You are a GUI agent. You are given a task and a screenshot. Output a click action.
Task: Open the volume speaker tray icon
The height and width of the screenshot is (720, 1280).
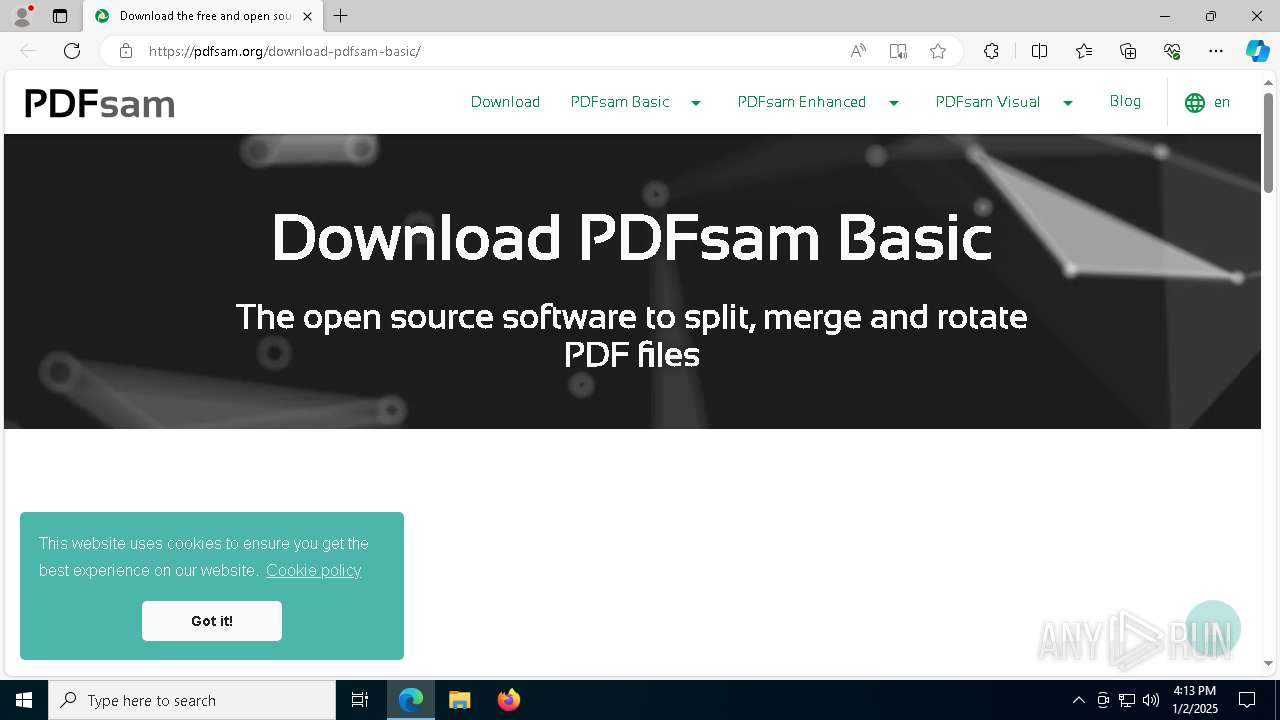pos(1151,700)
